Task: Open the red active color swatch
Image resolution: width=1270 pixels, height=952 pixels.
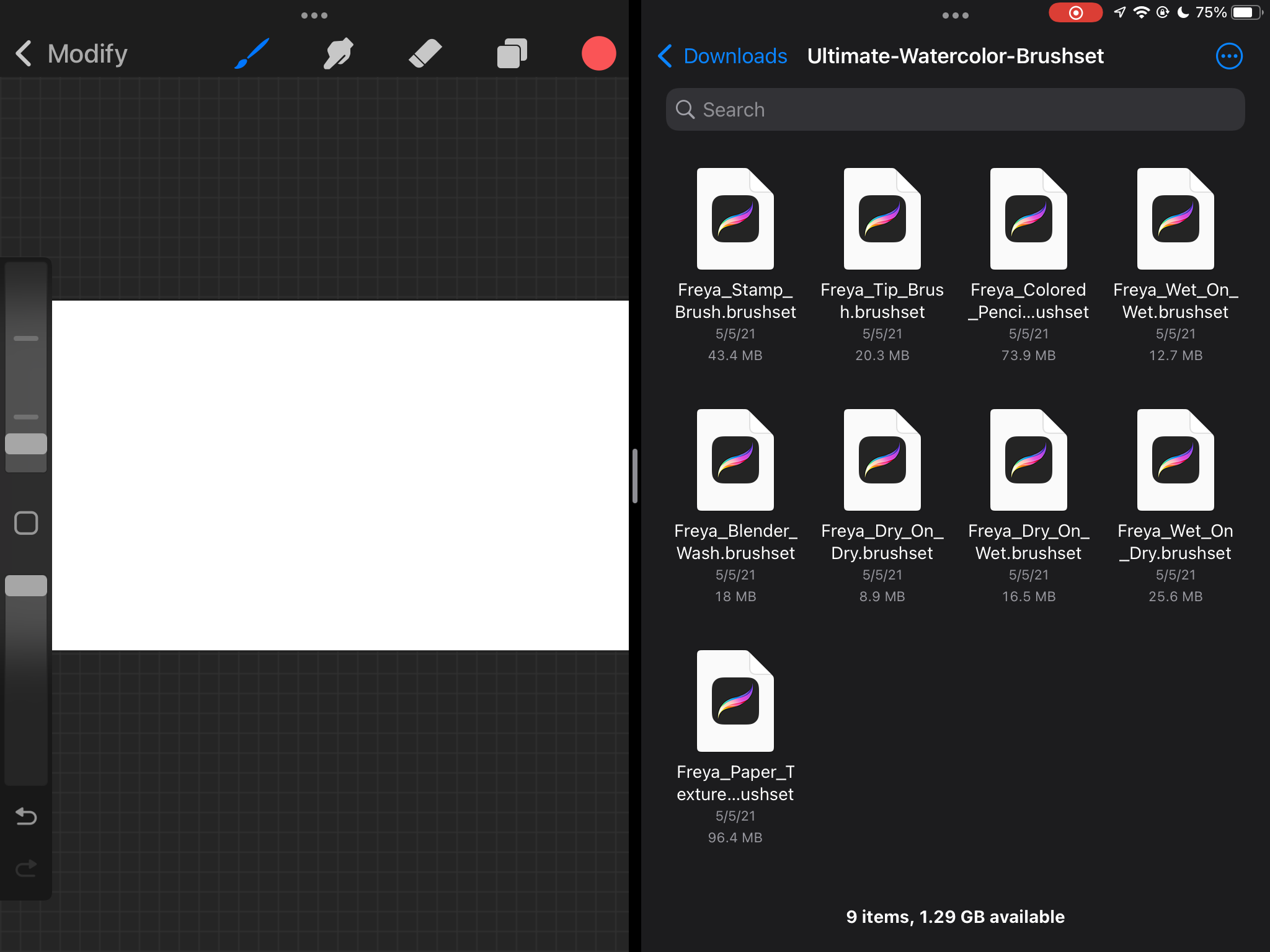Action: [x=598, y=53]
